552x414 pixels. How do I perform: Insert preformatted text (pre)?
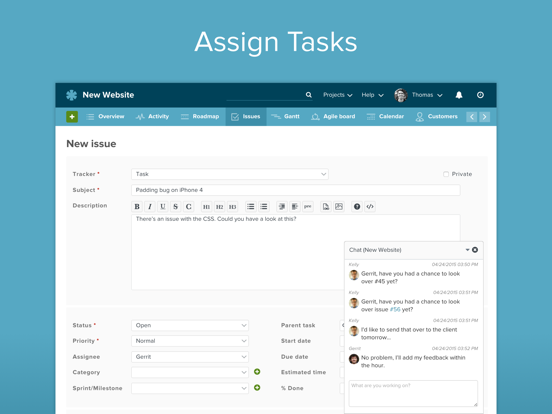[308, 207]
